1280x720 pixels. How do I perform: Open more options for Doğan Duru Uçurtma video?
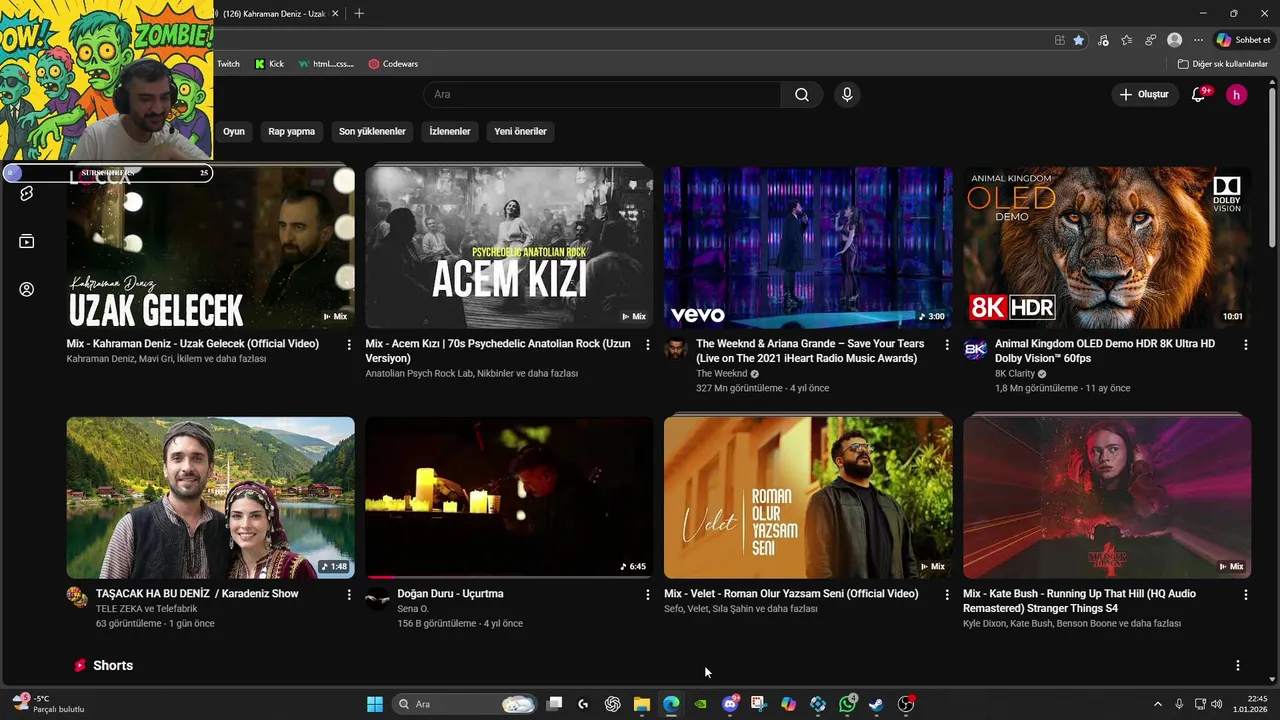648,594
